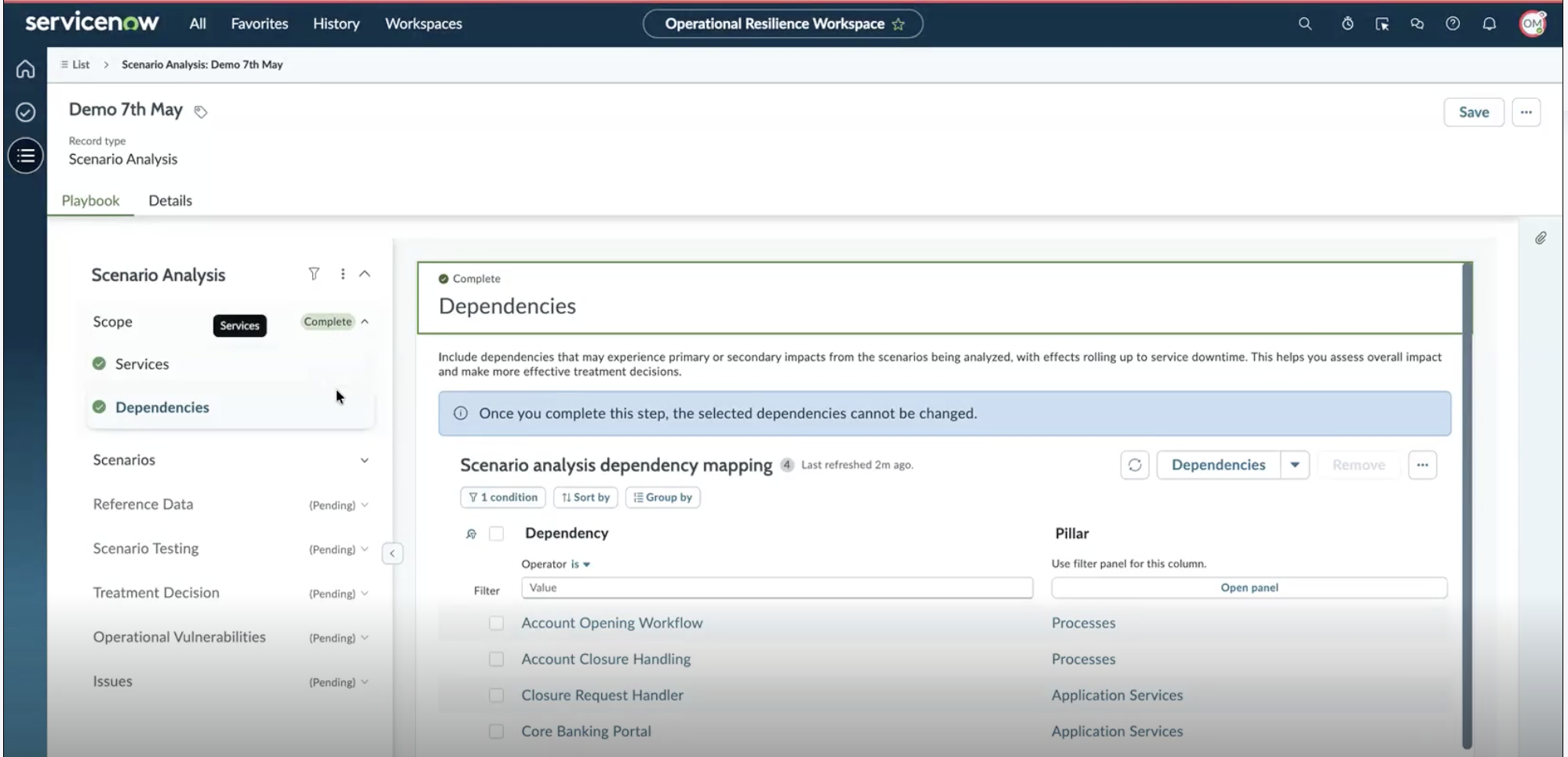Click the tag icon beside Demo 7th May
Viewport: 1568px width, 757px height.
(201, 112)
